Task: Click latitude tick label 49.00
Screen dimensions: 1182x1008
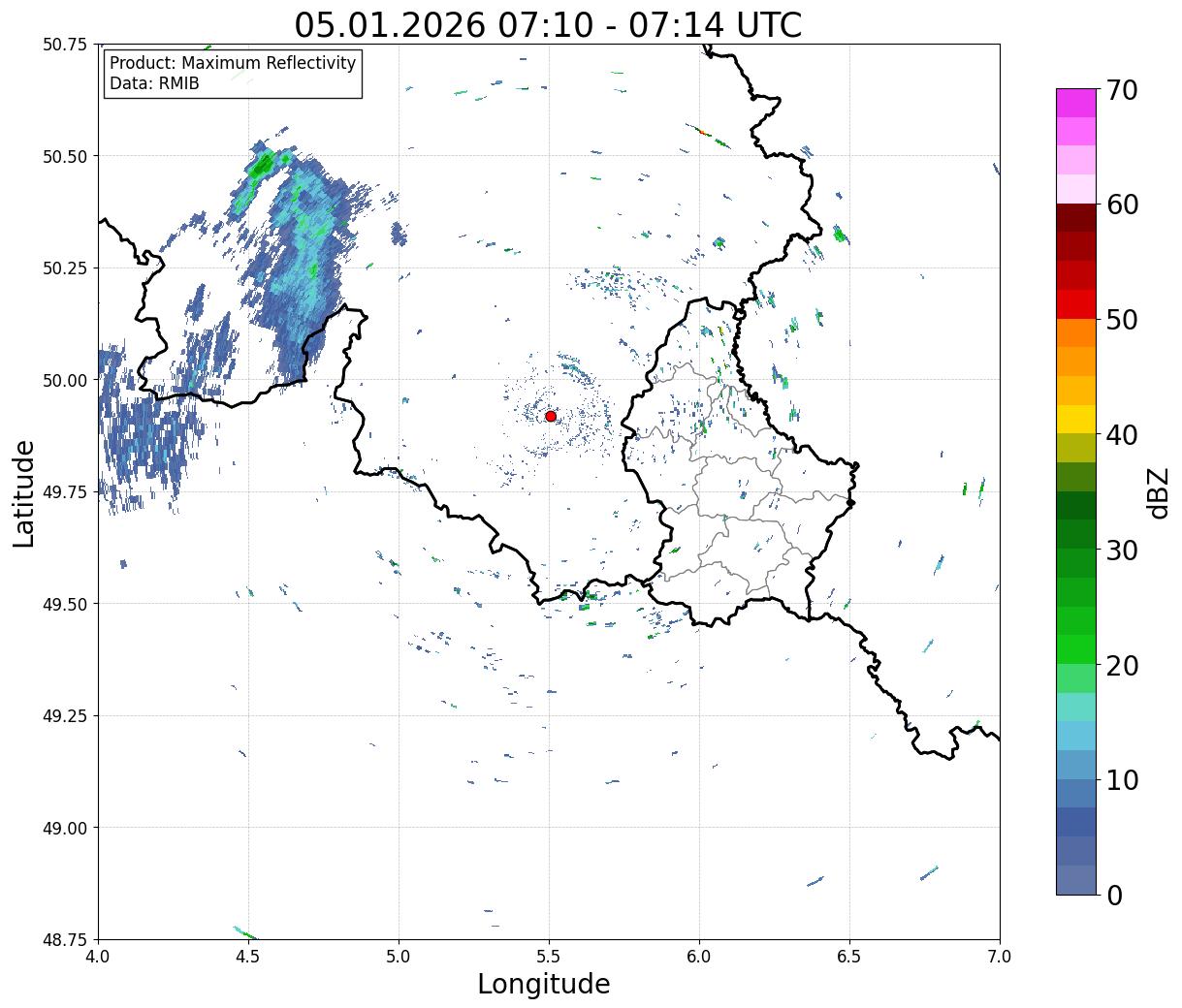Action: (65, 828)
